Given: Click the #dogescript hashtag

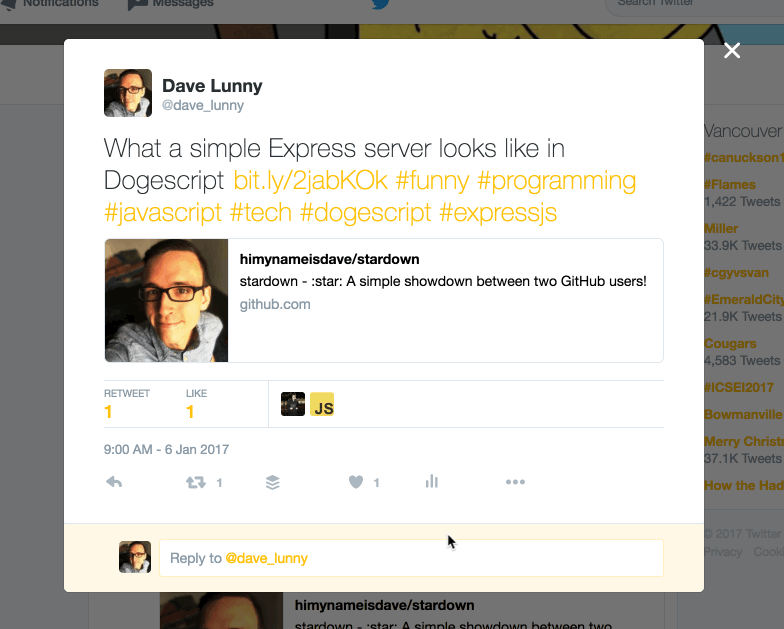Looking at the screenshot, I should pyautogui.click(x=366, y=212).
